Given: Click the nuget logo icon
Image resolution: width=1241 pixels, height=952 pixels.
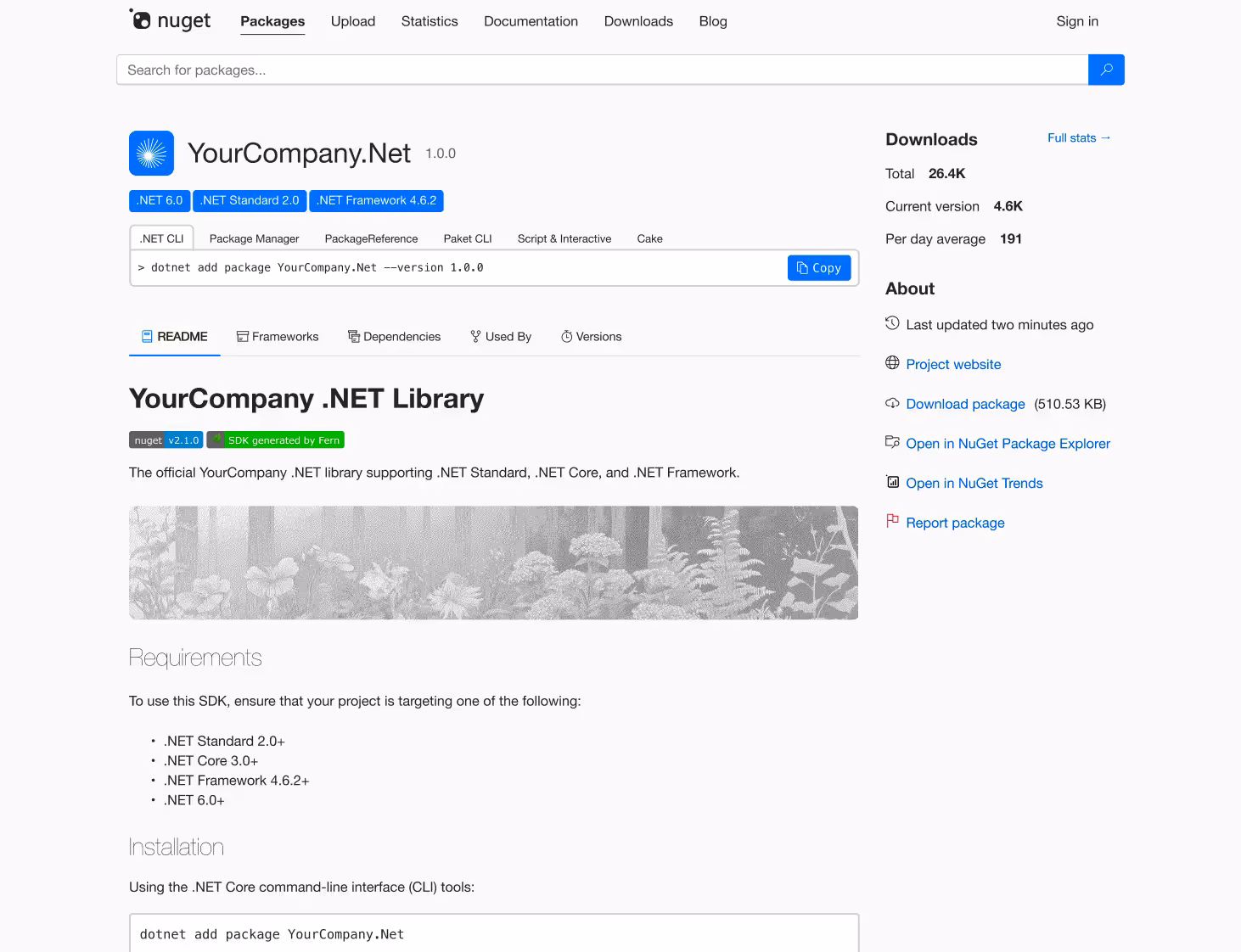Looking at the screenshot, I should (141, 20).
